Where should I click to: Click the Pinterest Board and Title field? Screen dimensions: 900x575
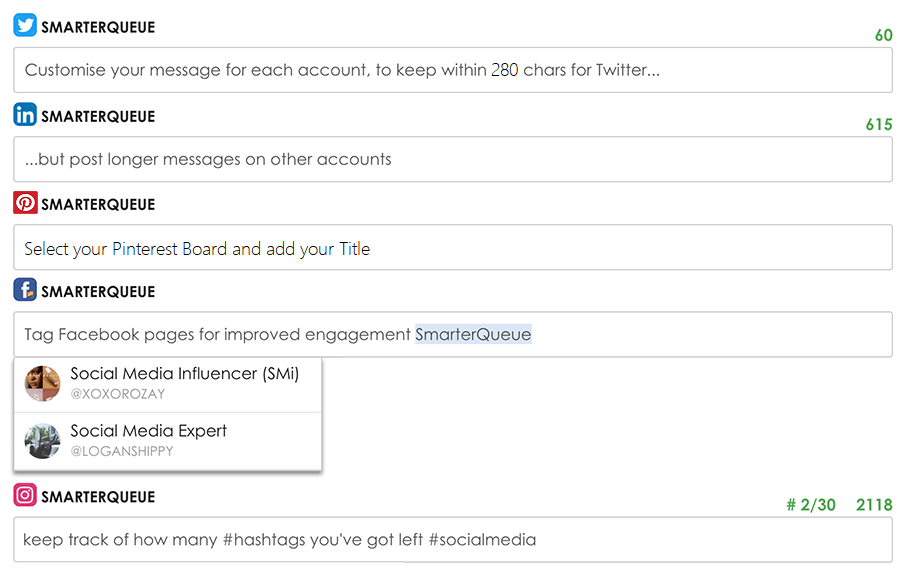point(453,247)
